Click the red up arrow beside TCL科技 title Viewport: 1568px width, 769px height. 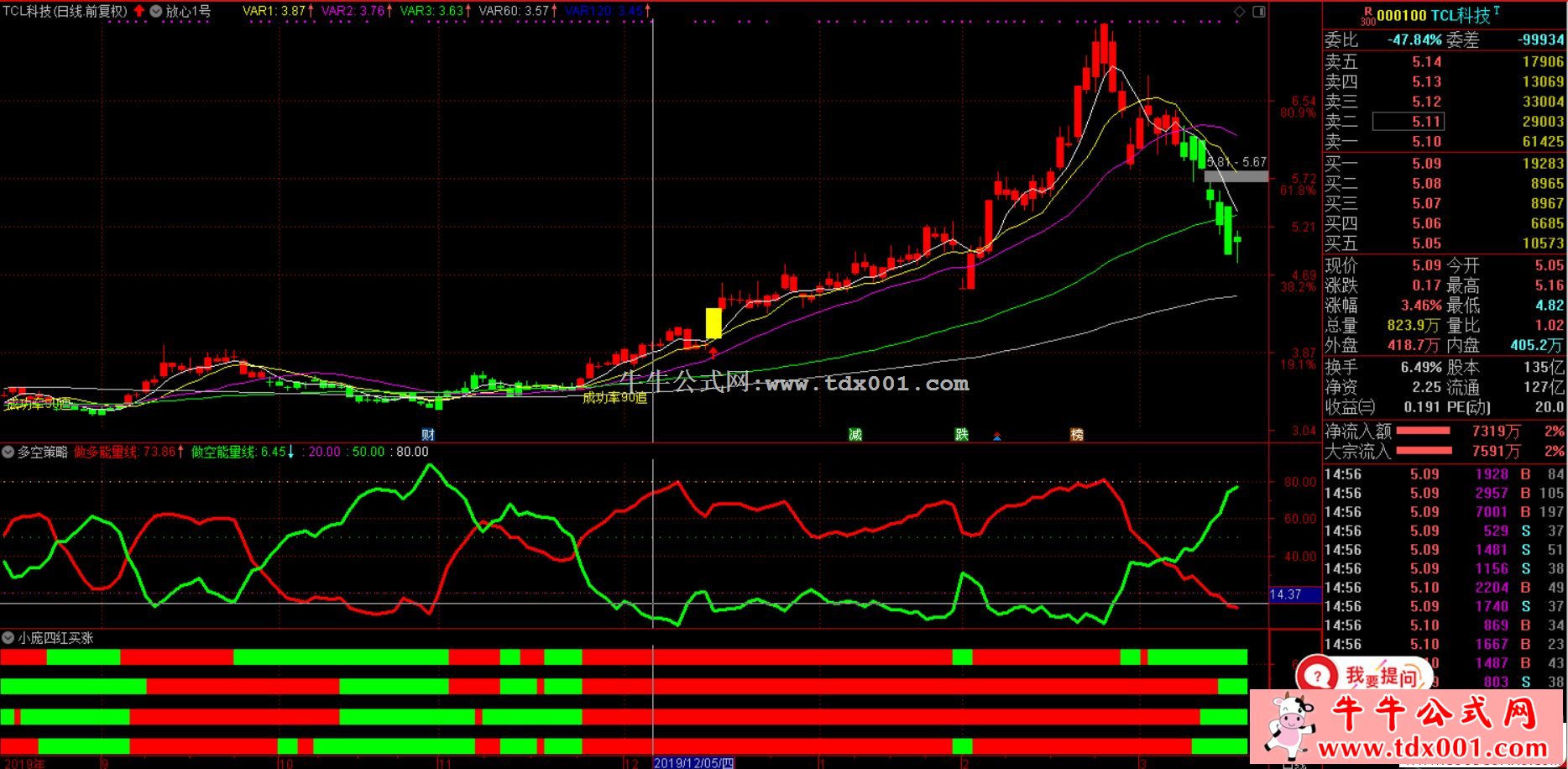[x=139, y=11]
